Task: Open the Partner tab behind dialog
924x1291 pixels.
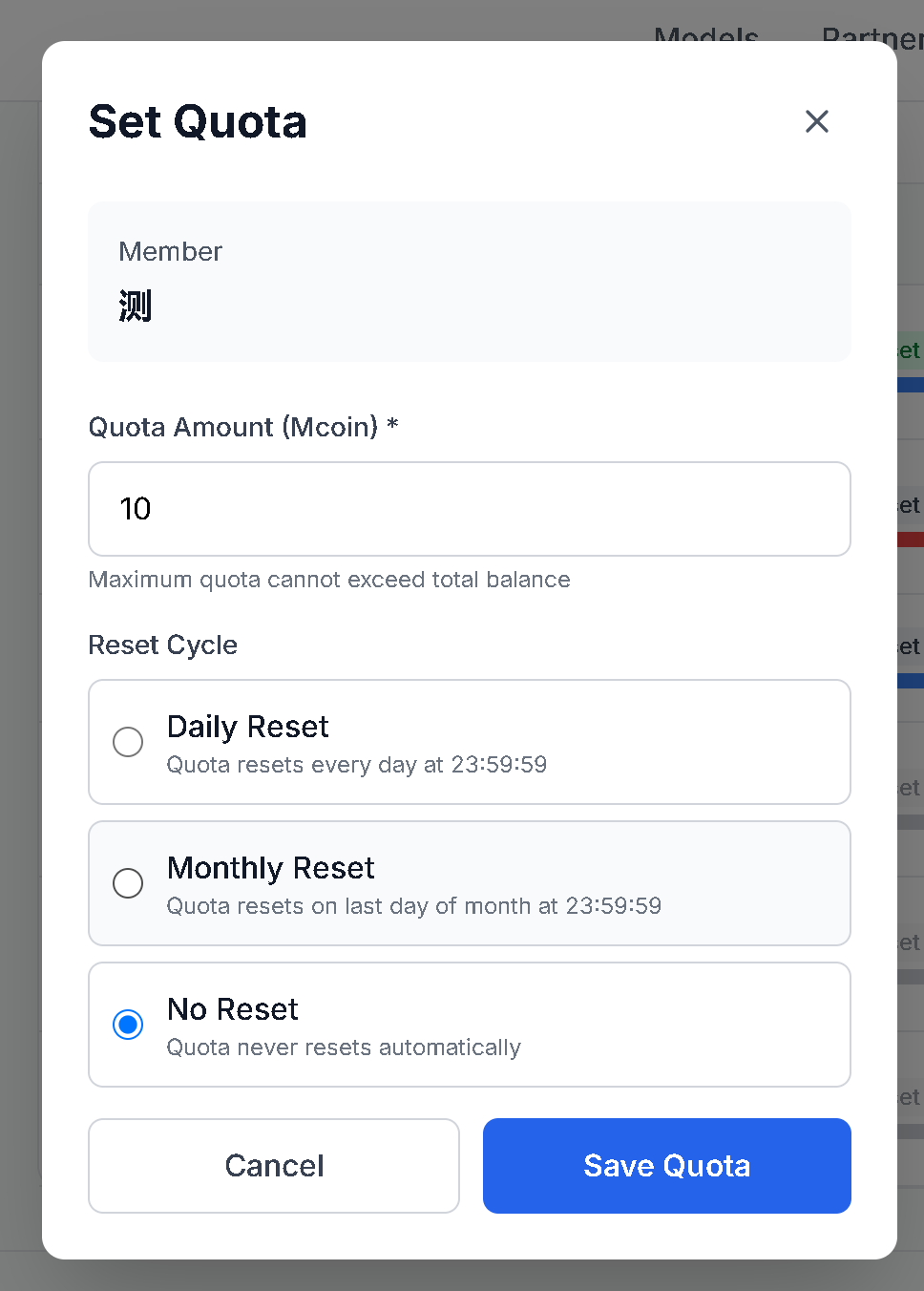Action: click(871, 34)
